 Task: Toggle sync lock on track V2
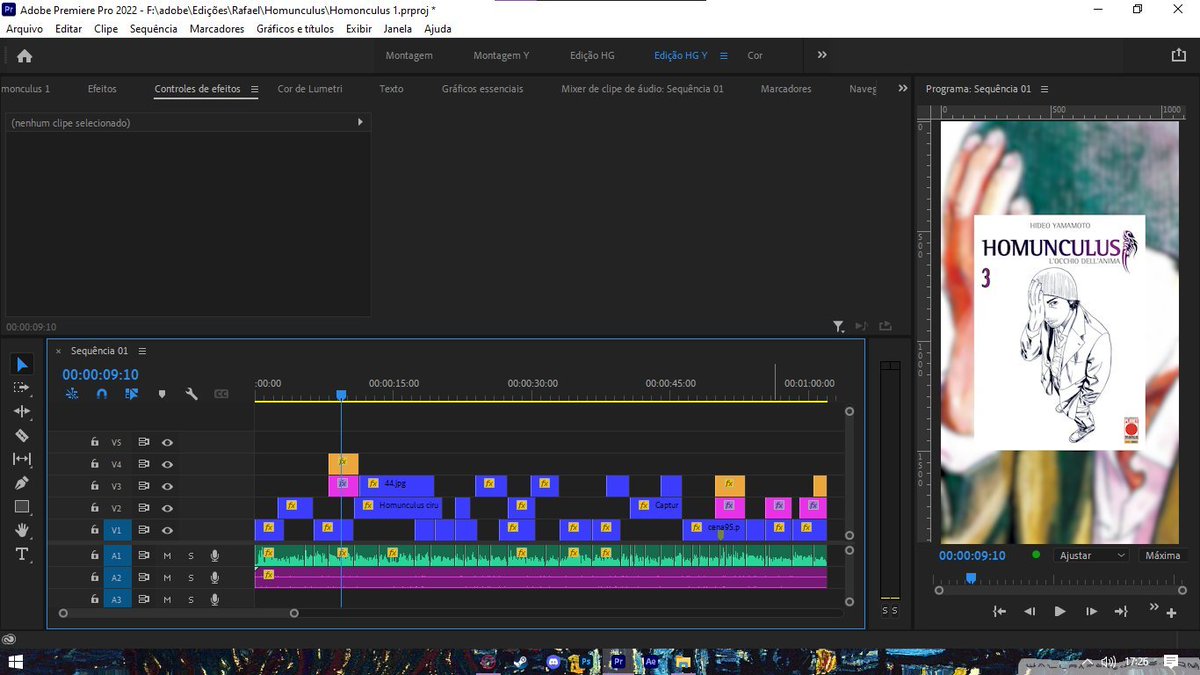[144, 508]
